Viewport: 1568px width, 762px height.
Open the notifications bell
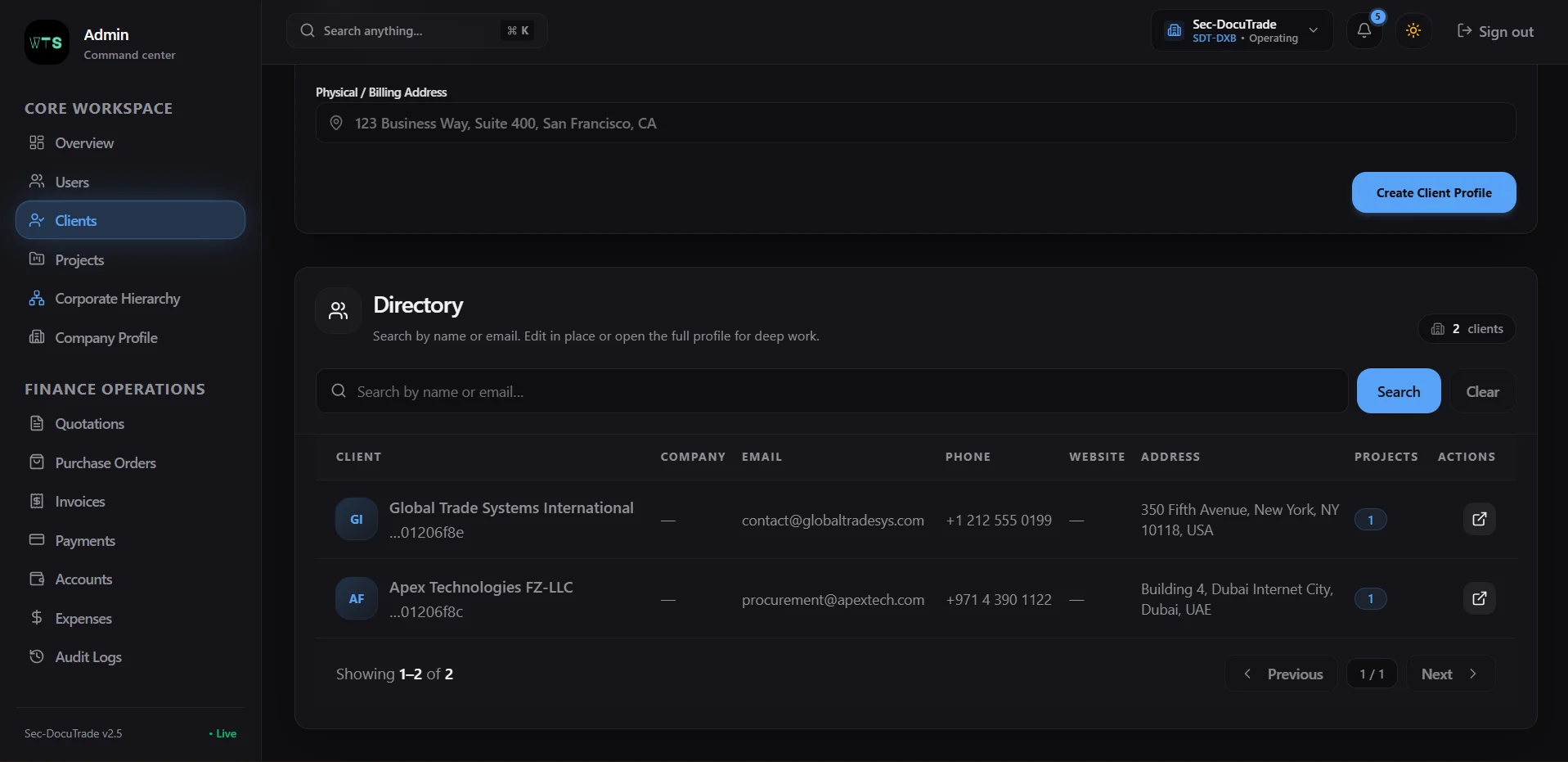1364,31
